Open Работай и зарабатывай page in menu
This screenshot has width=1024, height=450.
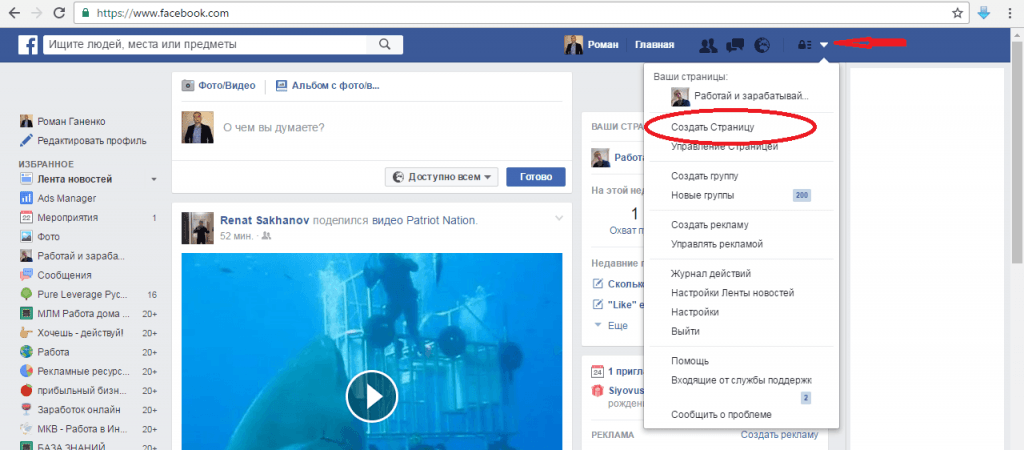(741, 96)
